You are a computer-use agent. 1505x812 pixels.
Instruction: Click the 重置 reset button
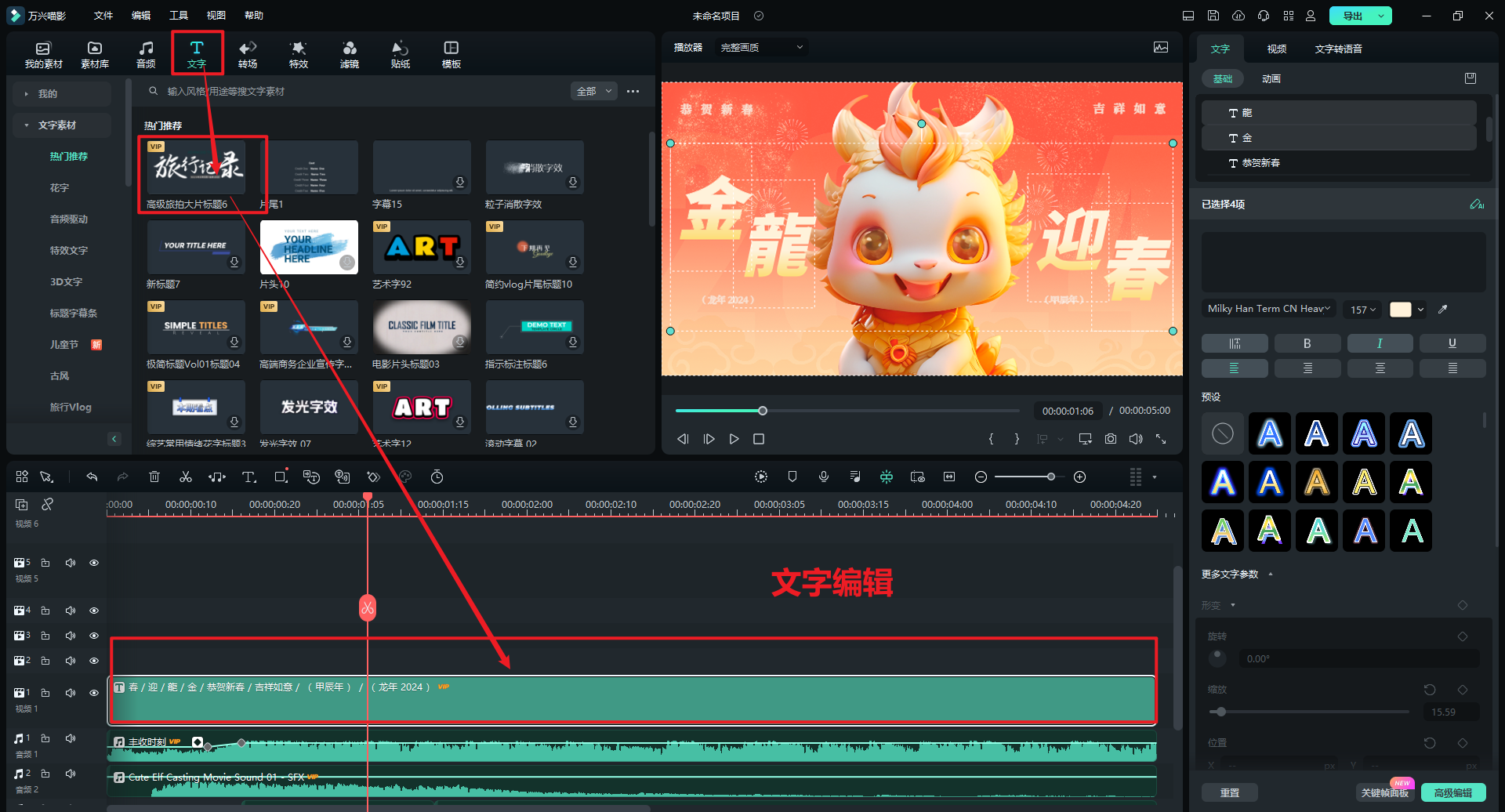[1229, 792]
